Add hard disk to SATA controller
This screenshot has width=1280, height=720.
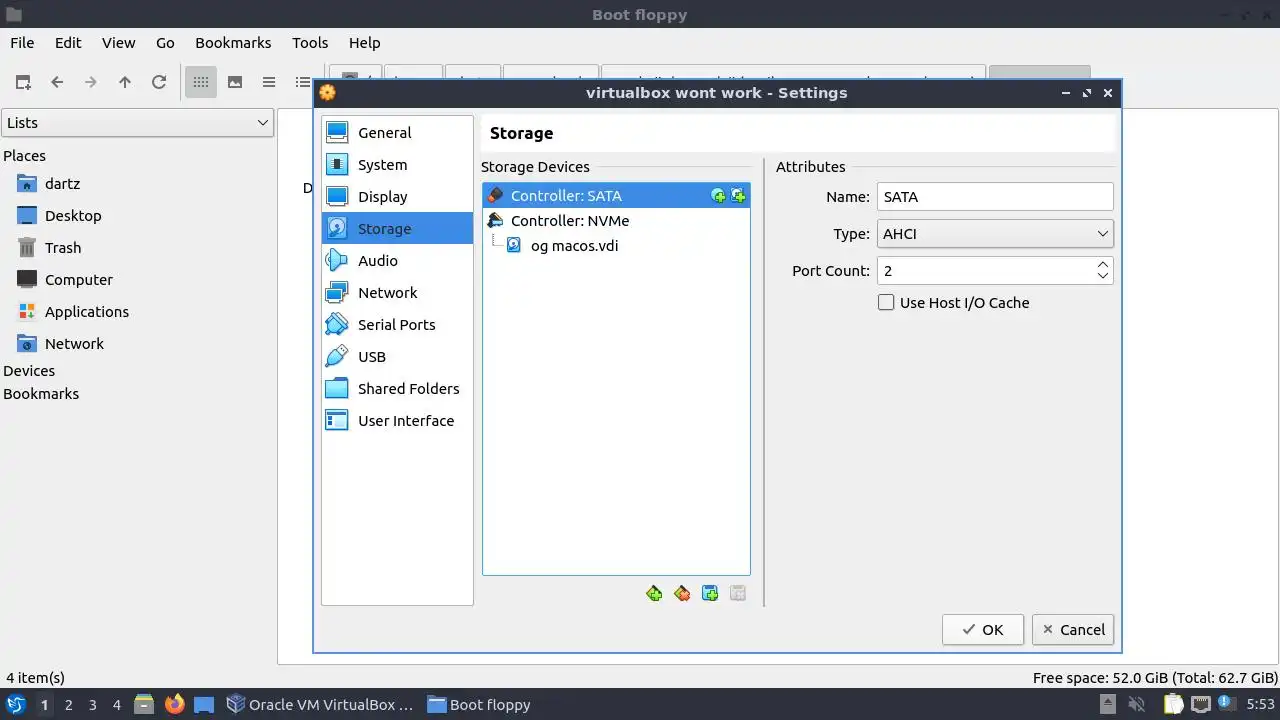tap(738, 196)
